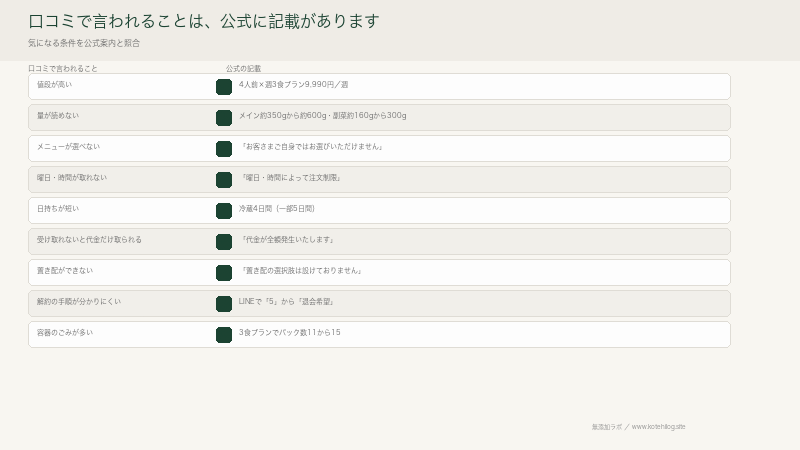Click the green square in the 容器のごみが多い row
The width and height of the screenshot is (800, 450).
pyautogui.click(x=224, y=335)
